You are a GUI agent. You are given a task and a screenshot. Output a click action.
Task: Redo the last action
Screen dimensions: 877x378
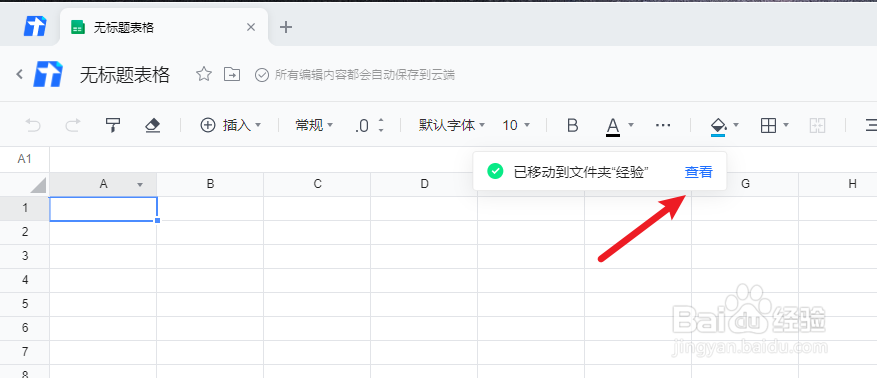point(73,125)
